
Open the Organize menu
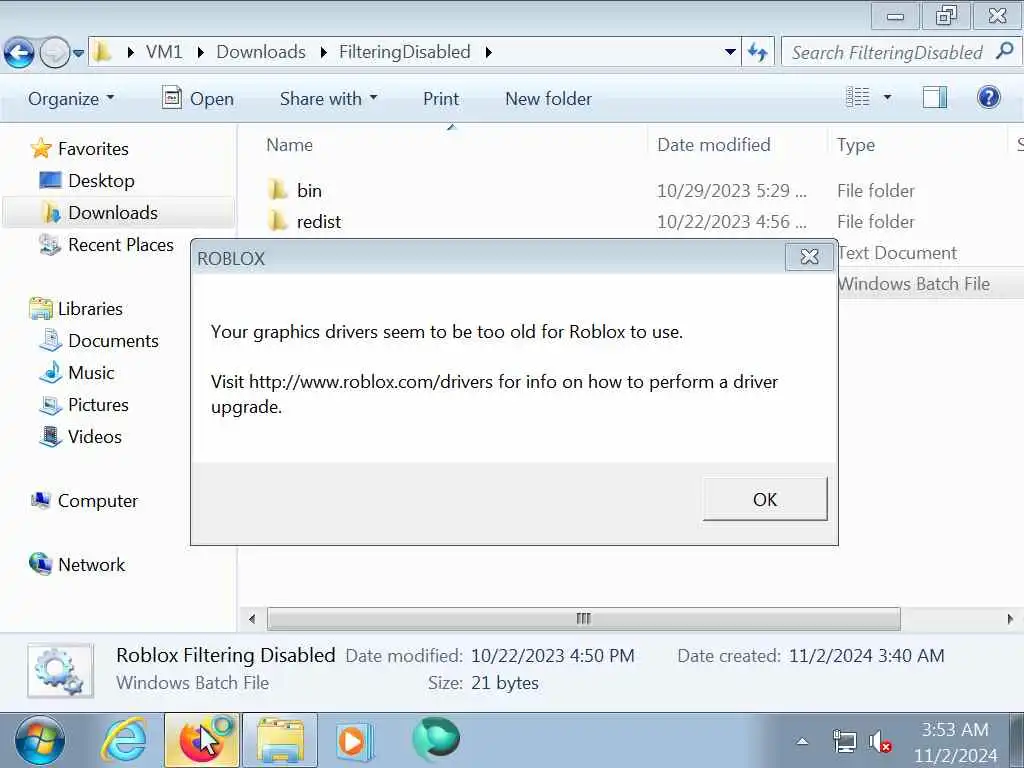71,99
